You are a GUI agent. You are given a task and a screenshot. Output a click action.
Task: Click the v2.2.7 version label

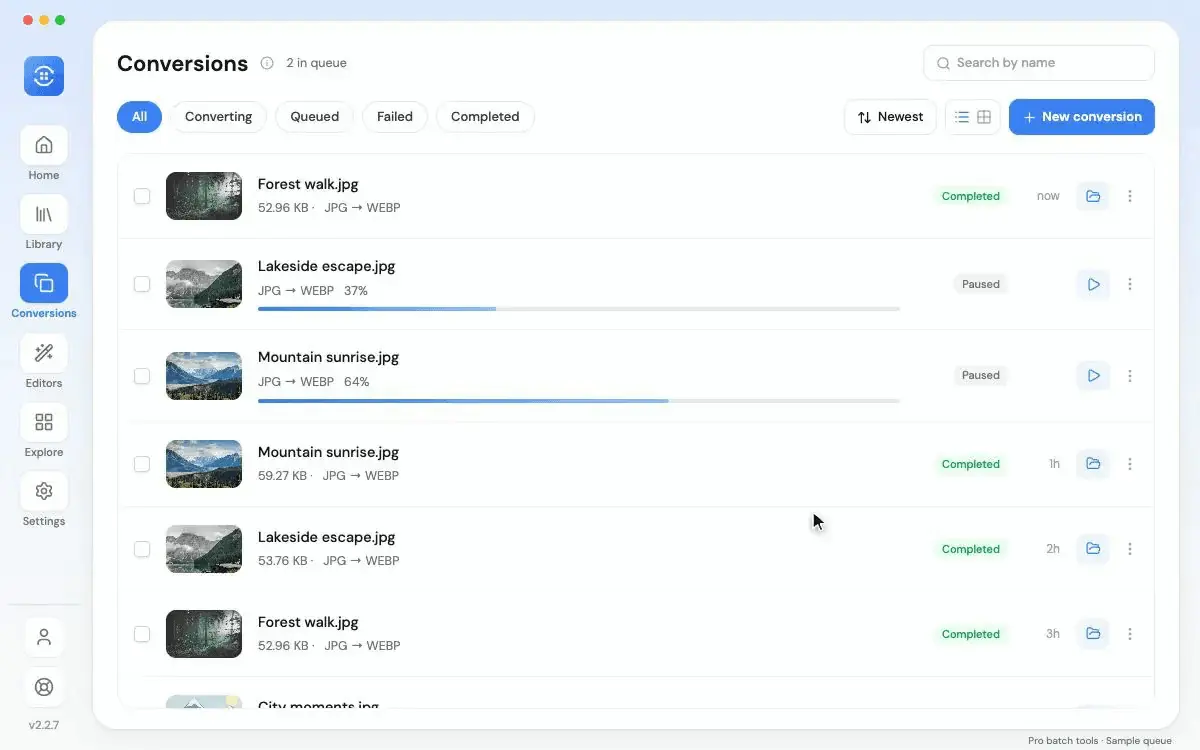(44, 725)
